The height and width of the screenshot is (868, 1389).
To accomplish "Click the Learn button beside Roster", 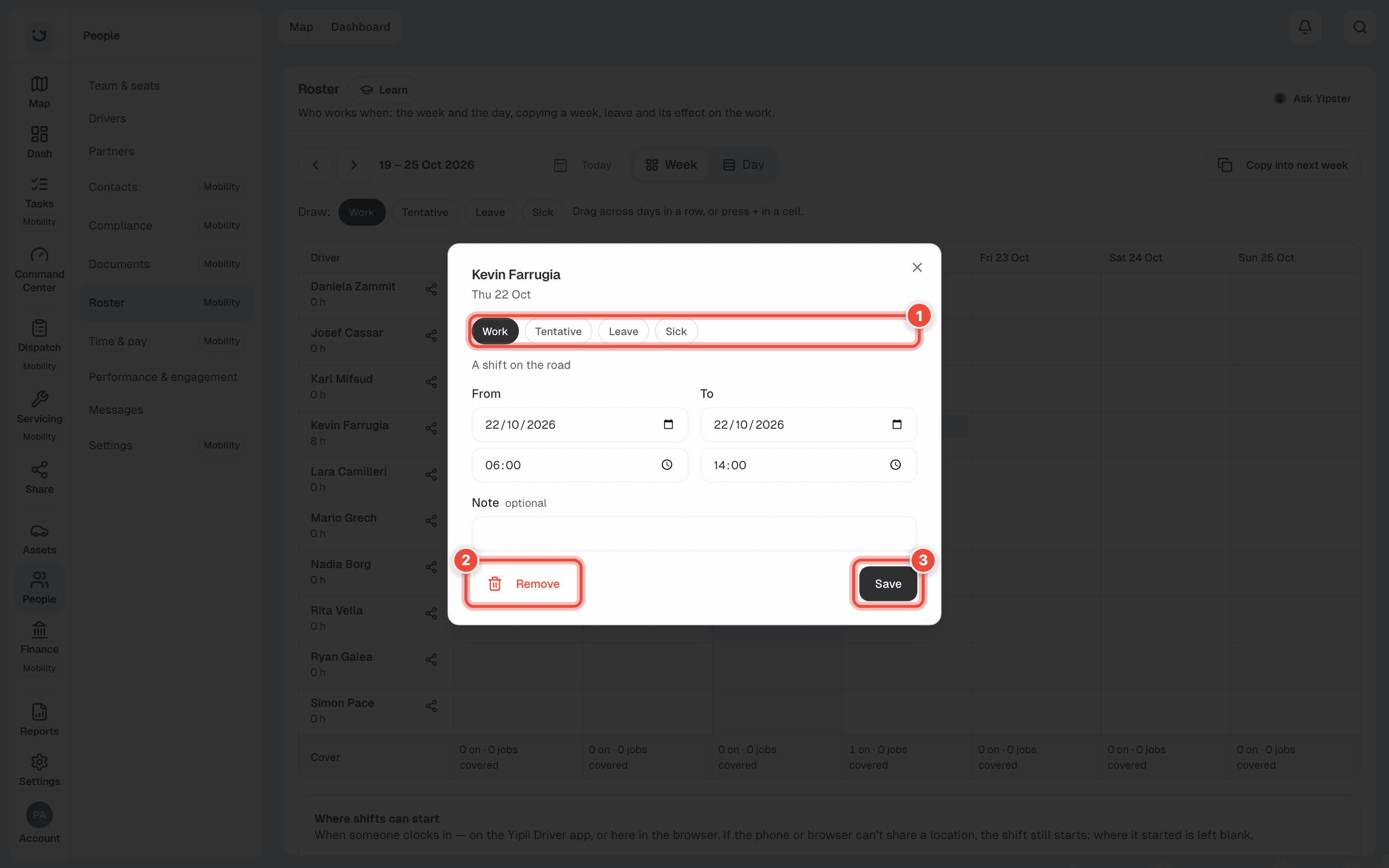I will pyautogui.click(x=384, y=90).
